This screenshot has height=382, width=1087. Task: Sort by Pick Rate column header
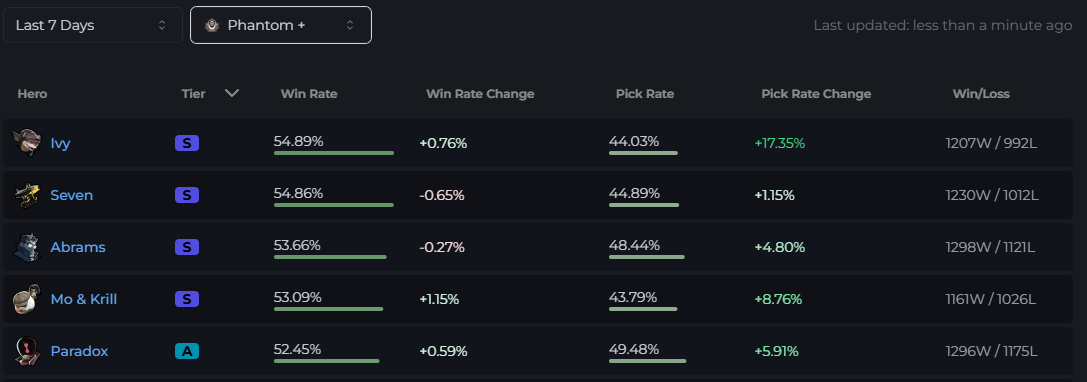click(645, 94)
